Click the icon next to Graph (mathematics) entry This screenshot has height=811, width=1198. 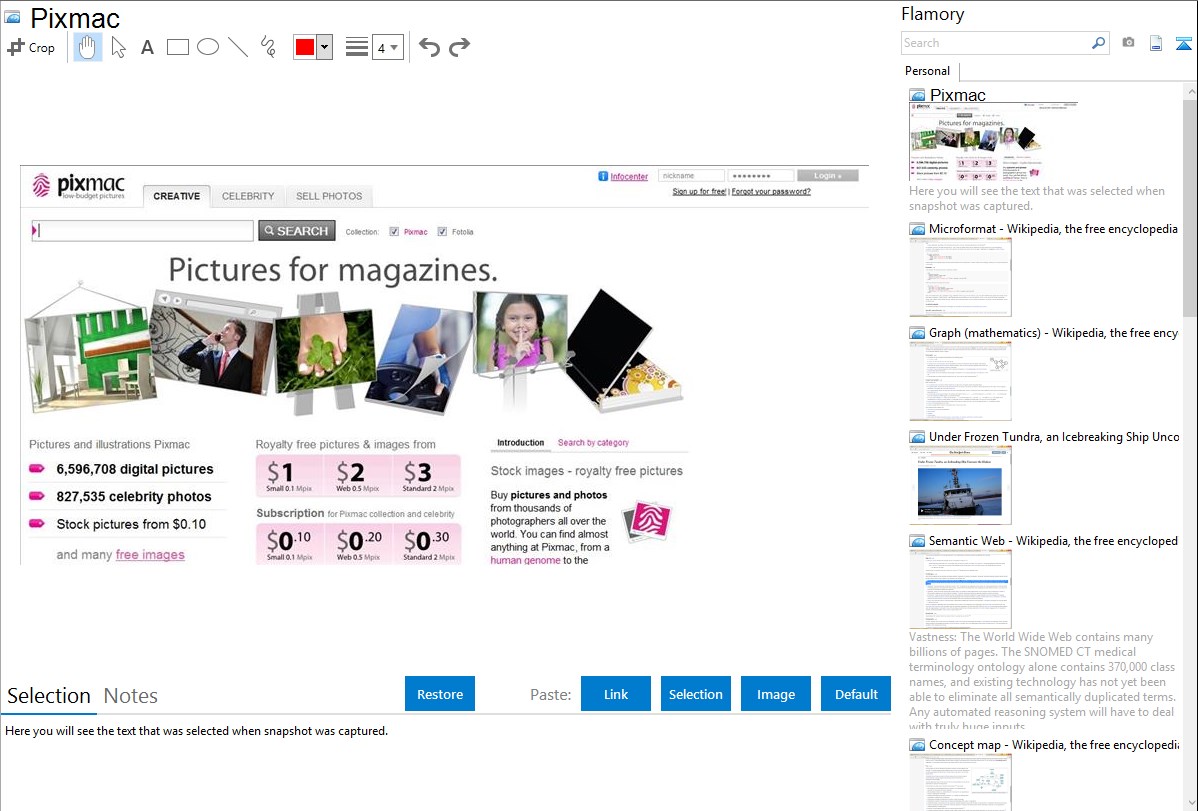click(x=918, y=333)
